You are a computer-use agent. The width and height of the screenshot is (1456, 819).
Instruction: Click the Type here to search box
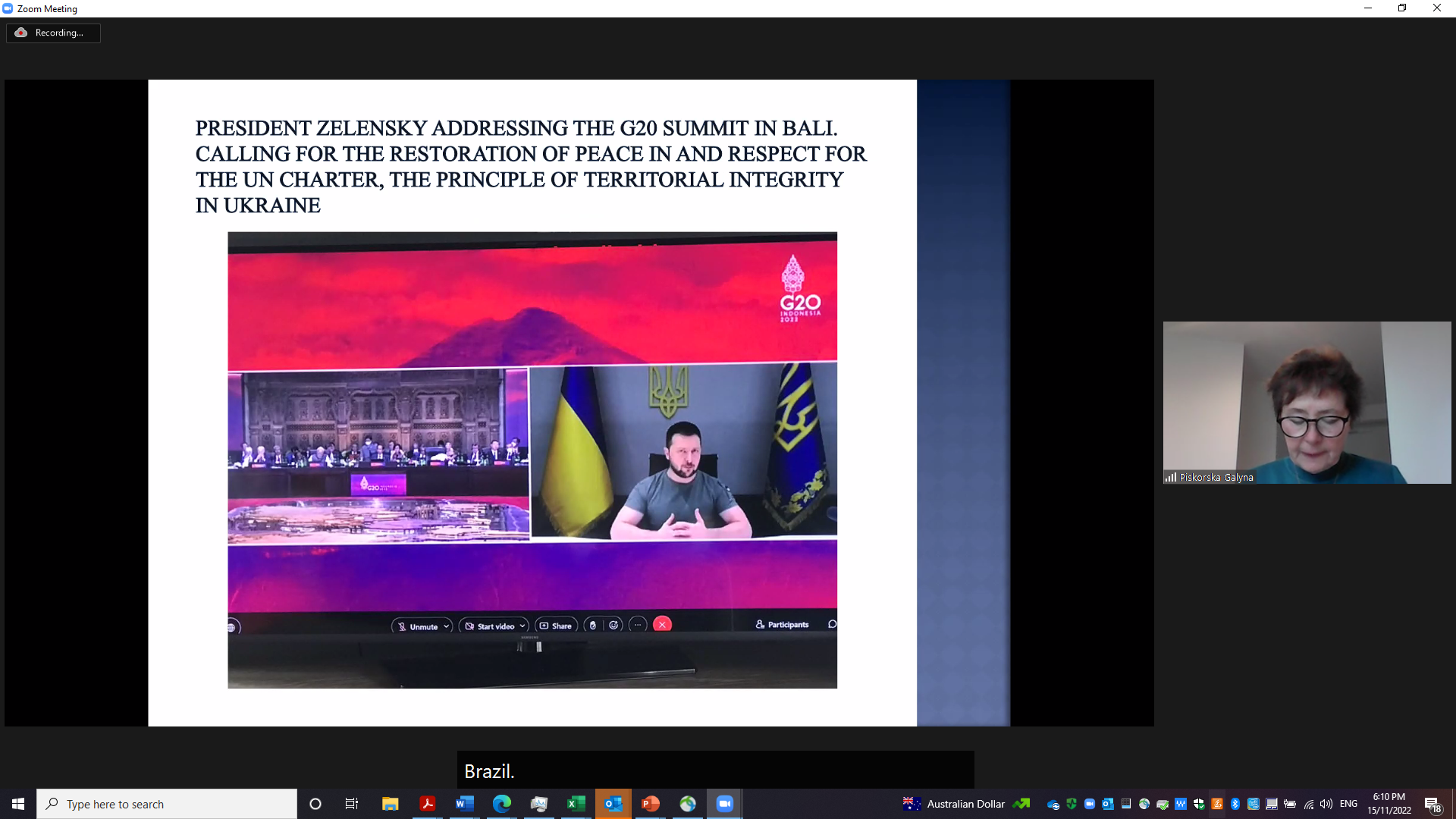(167, 804)
